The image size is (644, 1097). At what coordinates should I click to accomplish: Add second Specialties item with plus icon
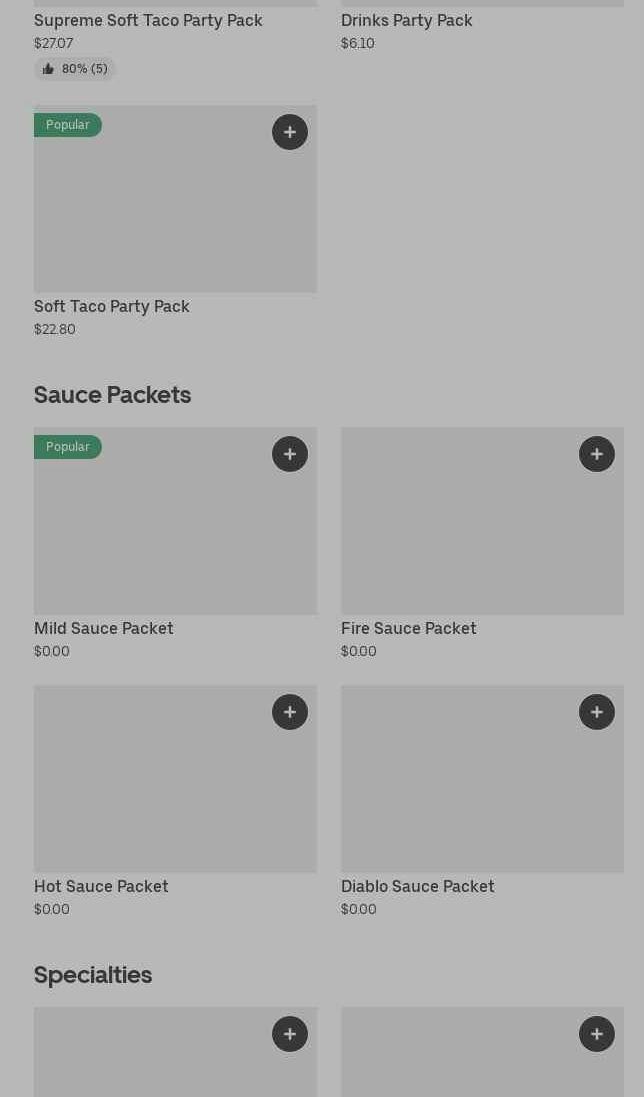coord(597,1034)
